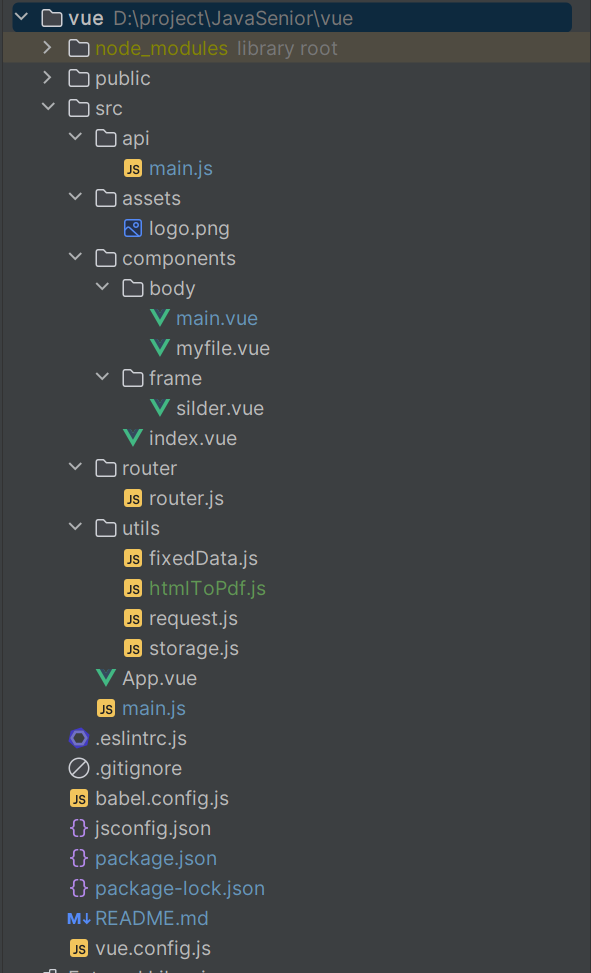Image resolution: width=591 pixels, height=973 pixels.
Task: Open myfile.vue in the body folder
Action: 223,348
